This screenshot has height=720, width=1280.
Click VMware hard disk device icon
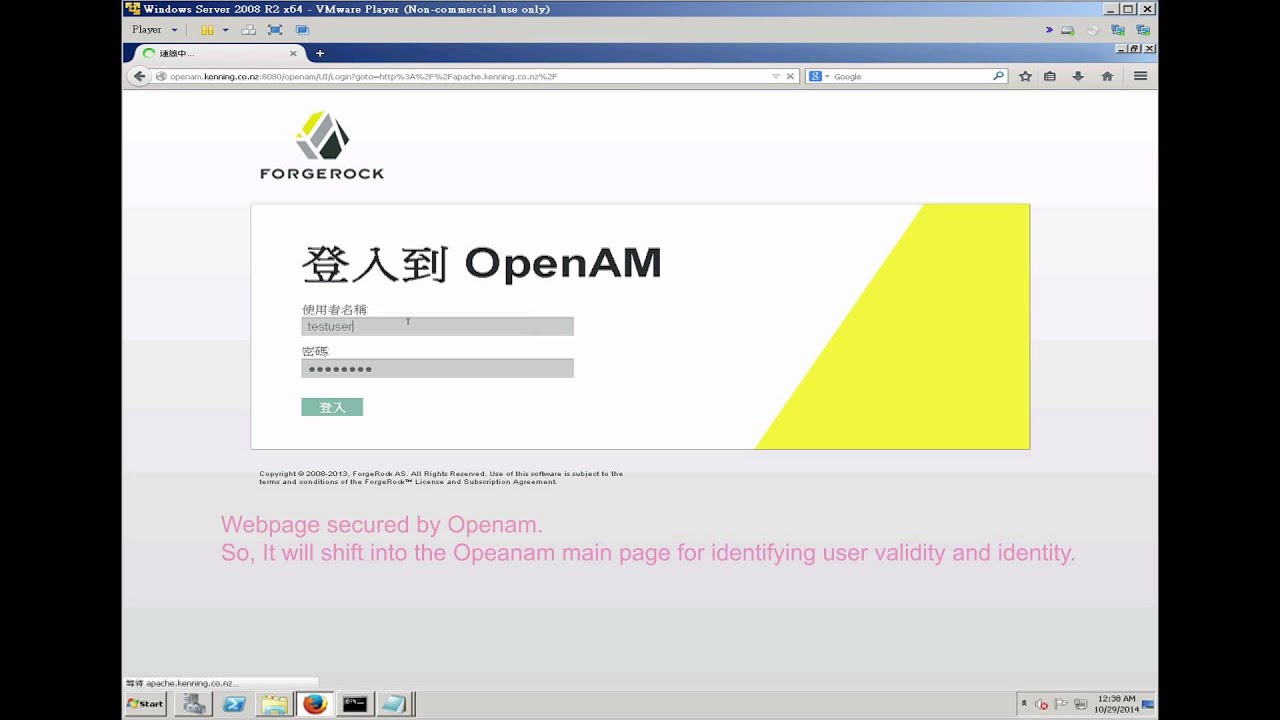pos(1067,30)
